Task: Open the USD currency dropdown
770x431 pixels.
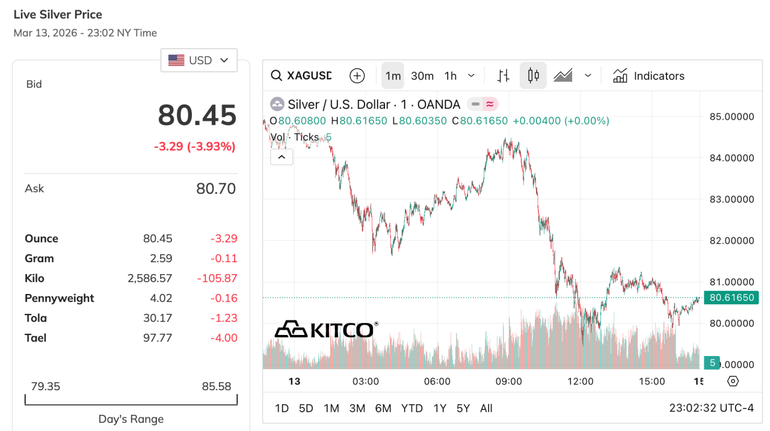Action: point(199,60)
